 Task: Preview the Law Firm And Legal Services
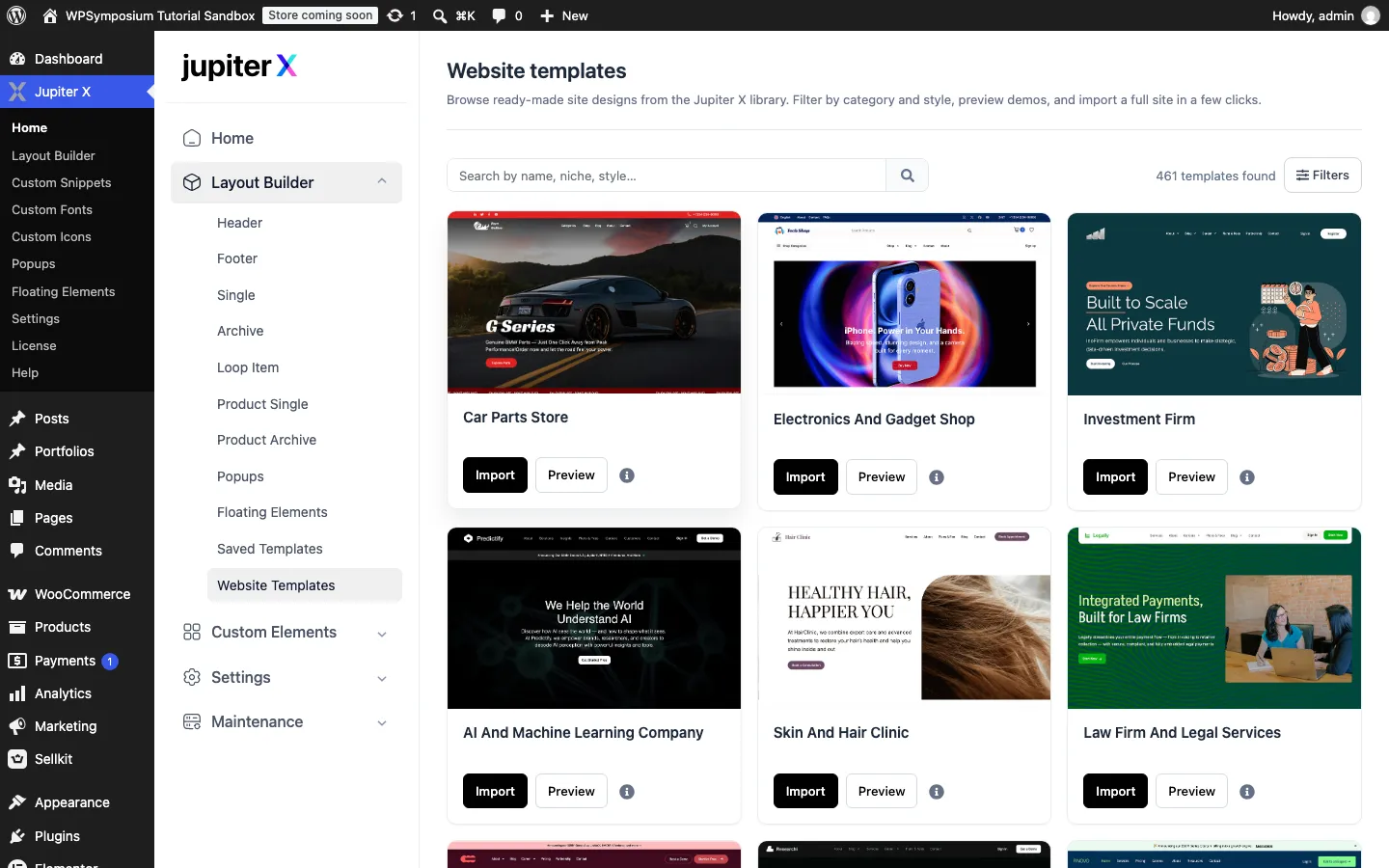coord(1191,792)
